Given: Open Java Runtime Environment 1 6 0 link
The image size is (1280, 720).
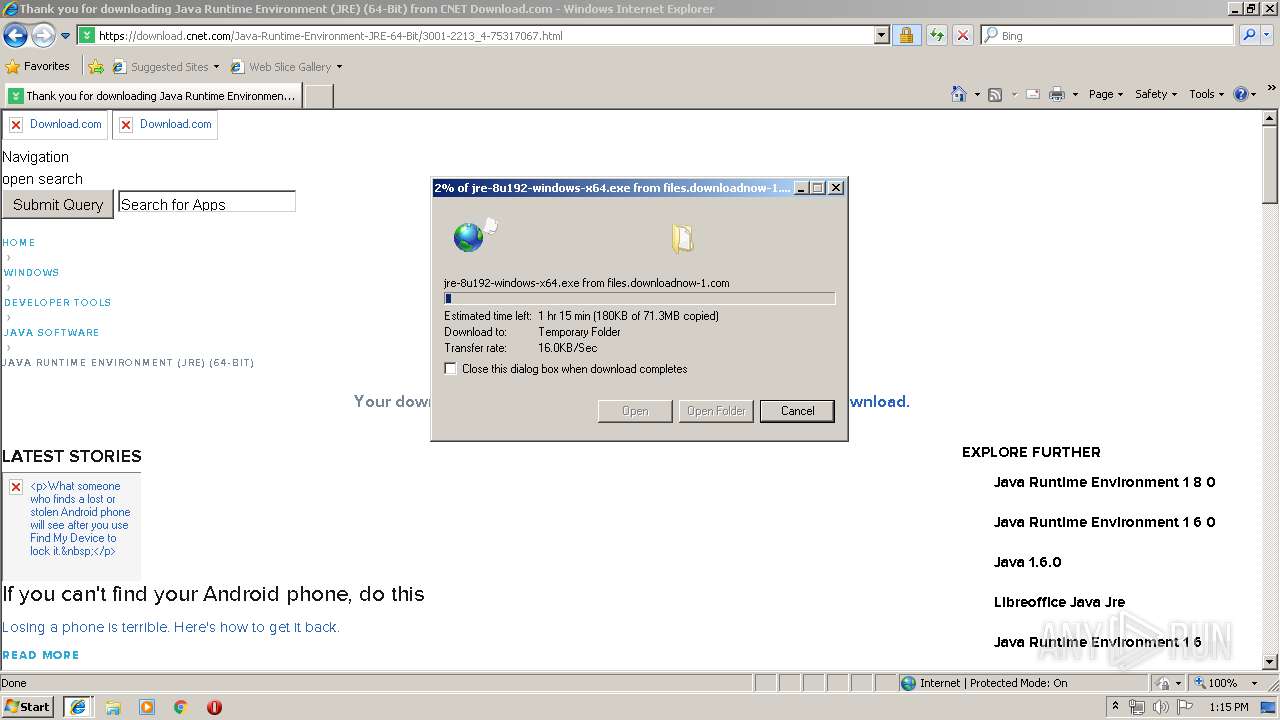Looking at the screenshot, I should click(1104, 522).
